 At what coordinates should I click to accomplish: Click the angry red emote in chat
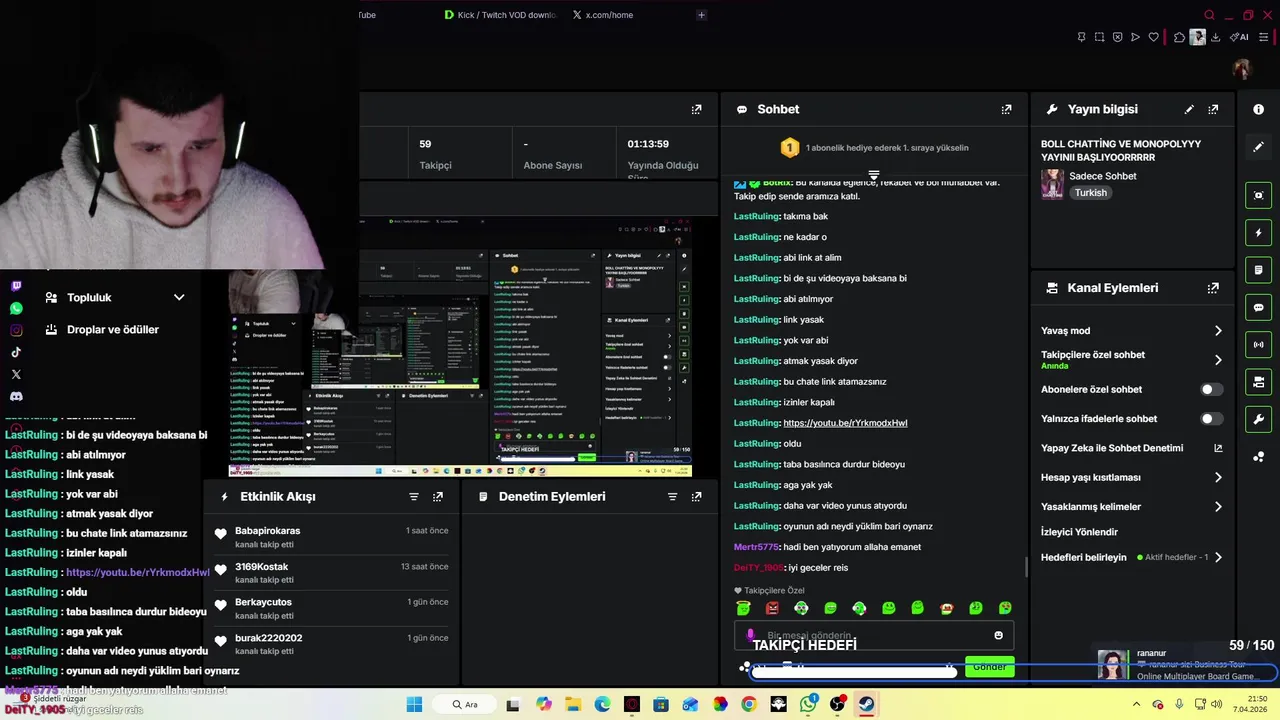click(x=772, y=608)
